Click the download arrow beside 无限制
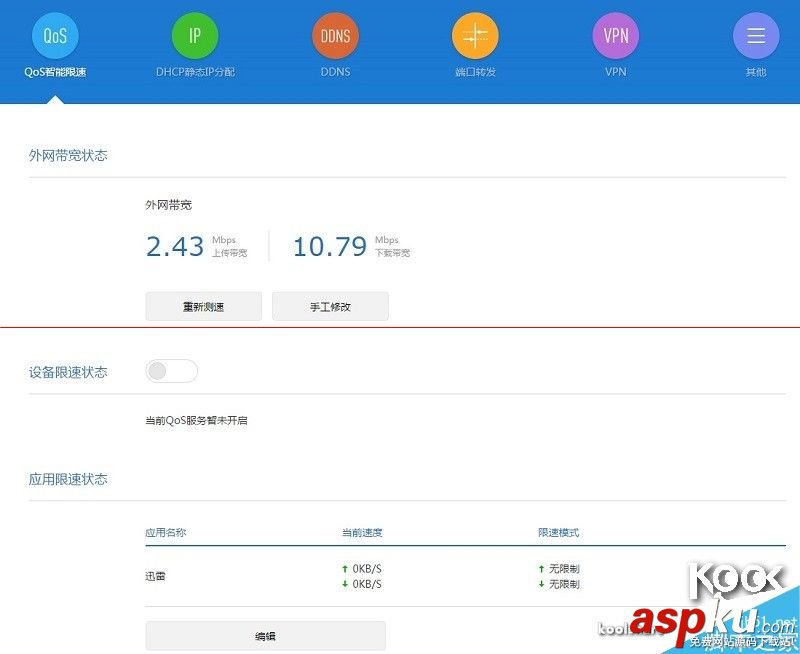The height and width of the screenshot is (654, 800). (x=541, y=583)
